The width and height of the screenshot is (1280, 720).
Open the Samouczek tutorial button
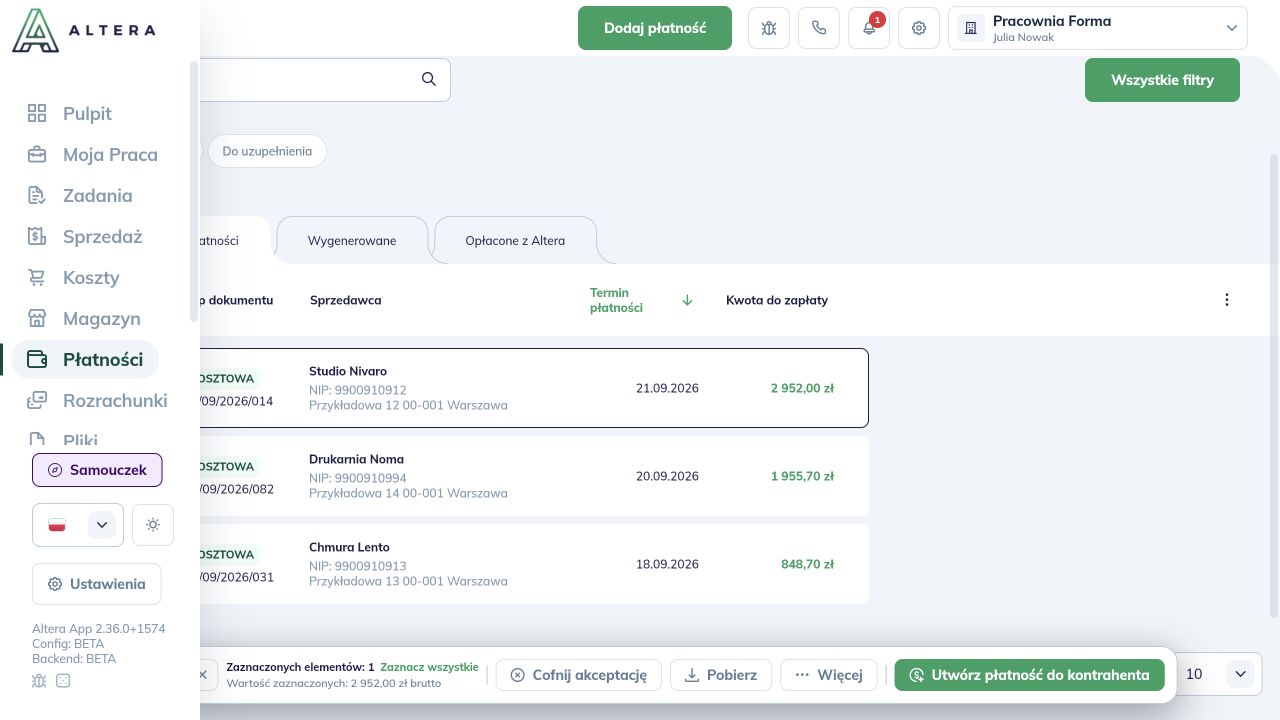(x=97, y=470)
